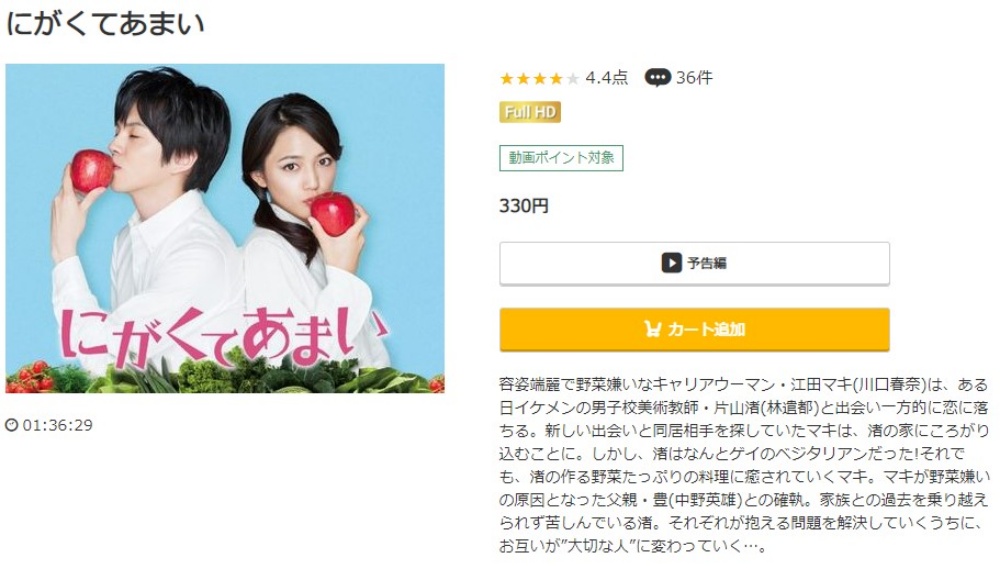Screen dimensions: 1000x569
Task: Click the にがくてあまい page title
Action: click(105, 24)
